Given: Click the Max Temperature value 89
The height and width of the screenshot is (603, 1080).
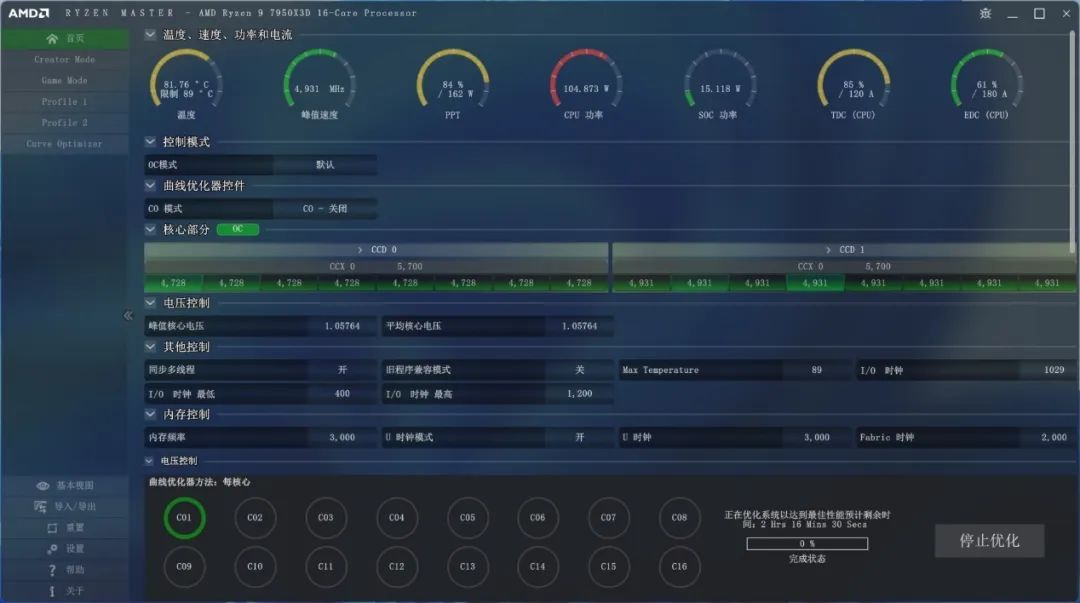Looking at the screenshot, I should tap(816, 370).
